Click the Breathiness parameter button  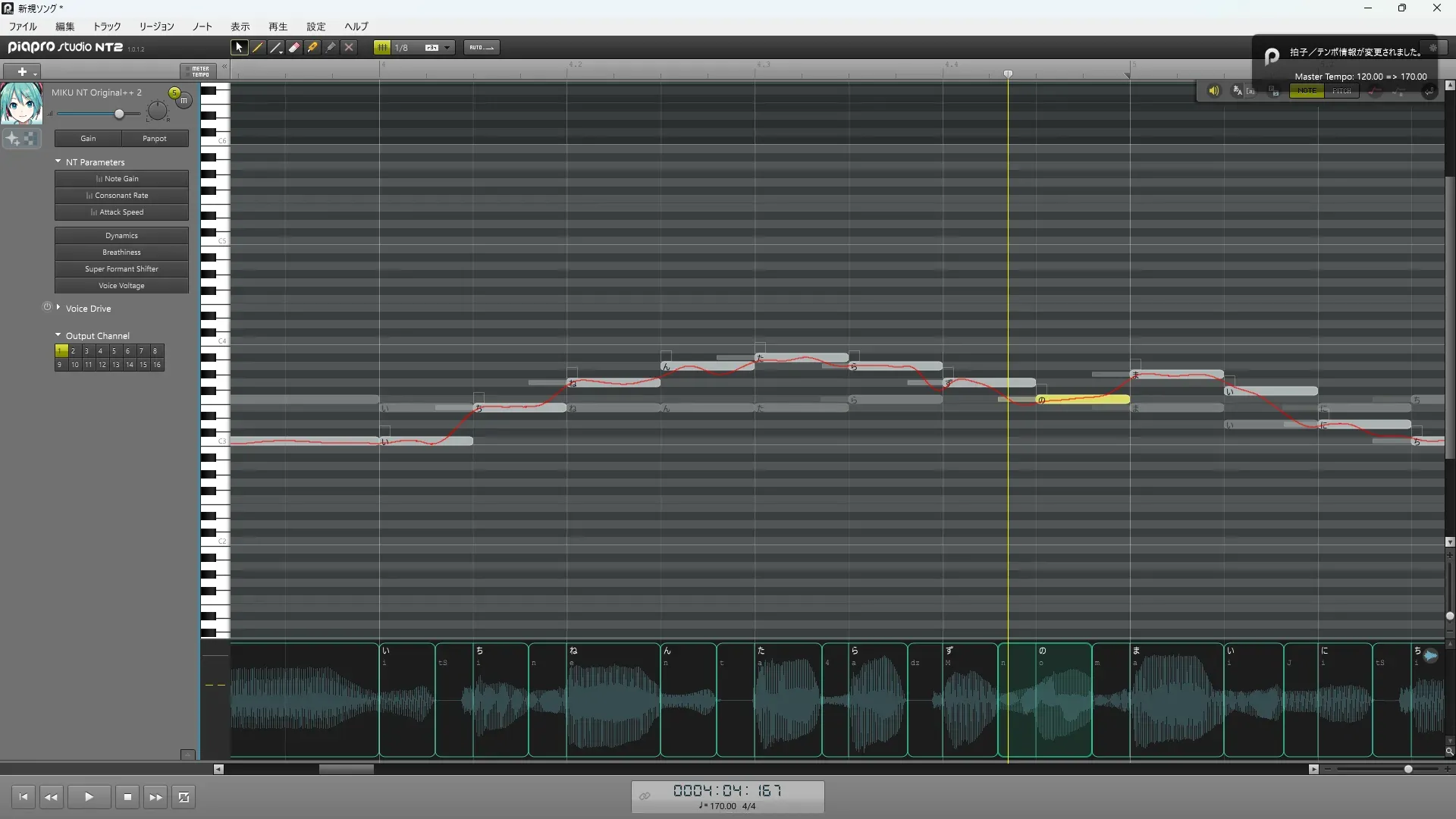[x=121, y=252]
